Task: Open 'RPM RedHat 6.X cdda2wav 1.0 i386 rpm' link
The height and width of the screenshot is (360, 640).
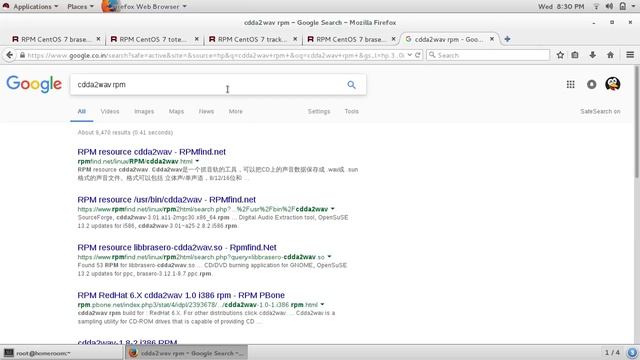Action: coord(181,295)
